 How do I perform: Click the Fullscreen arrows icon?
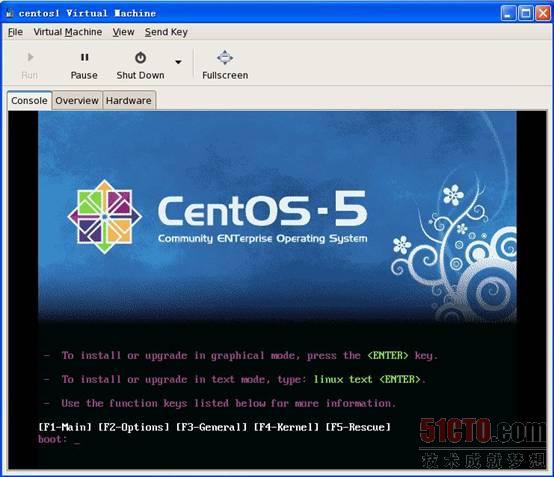point(225,58)
